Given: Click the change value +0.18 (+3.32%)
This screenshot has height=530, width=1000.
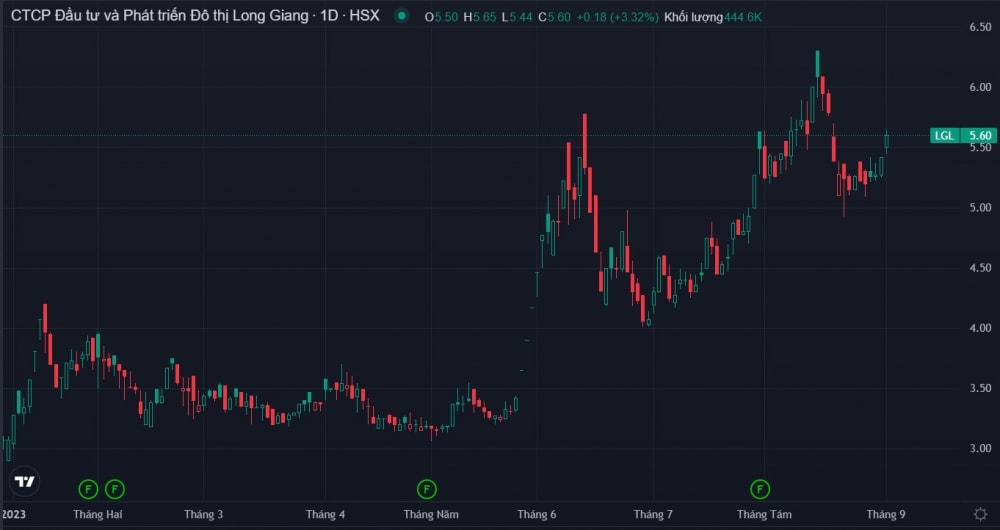Looking at the screenshot, I should [617, 17].
